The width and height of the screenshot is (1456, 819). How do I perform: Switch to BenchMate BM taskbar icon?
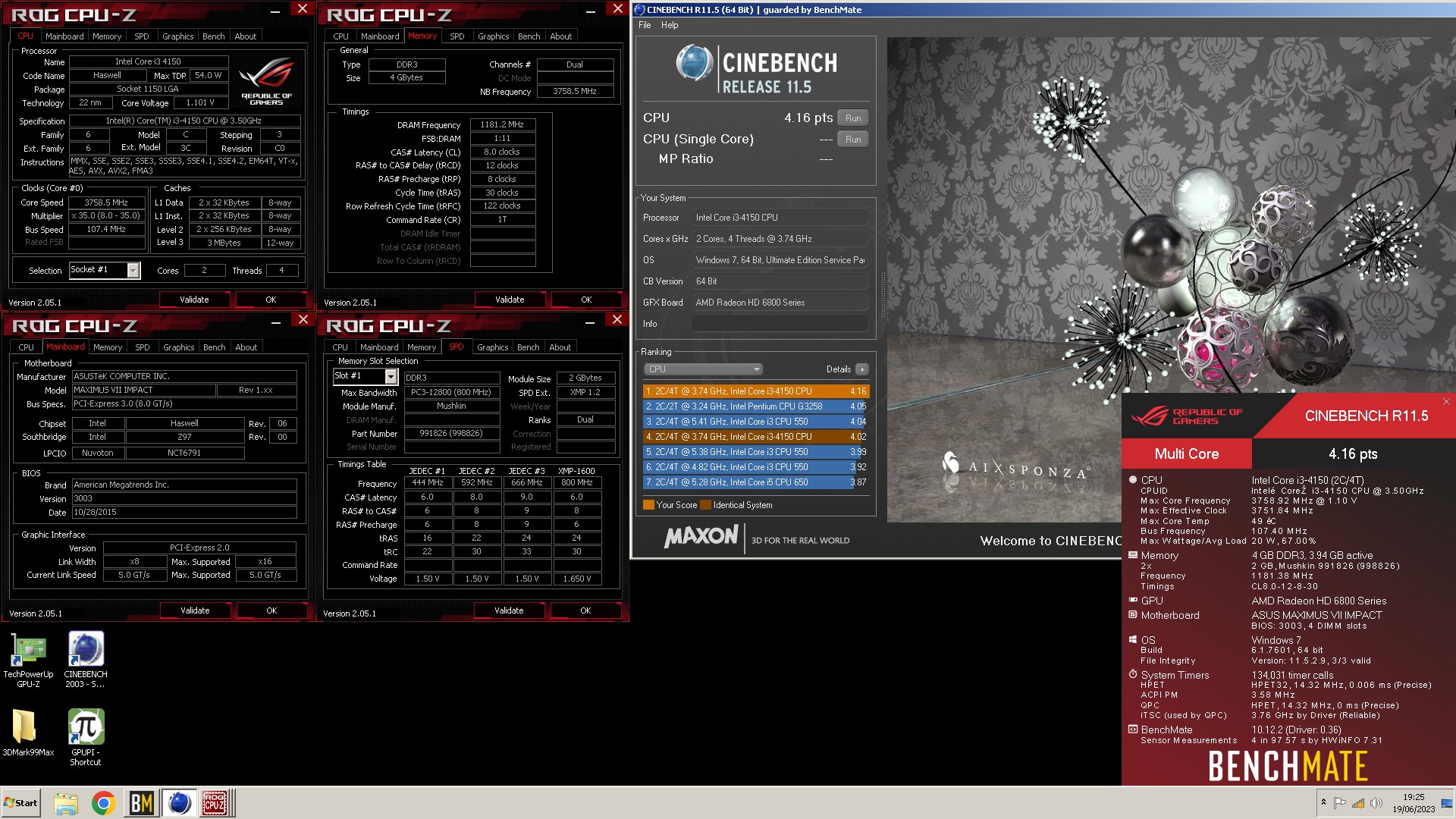(142, 803)
